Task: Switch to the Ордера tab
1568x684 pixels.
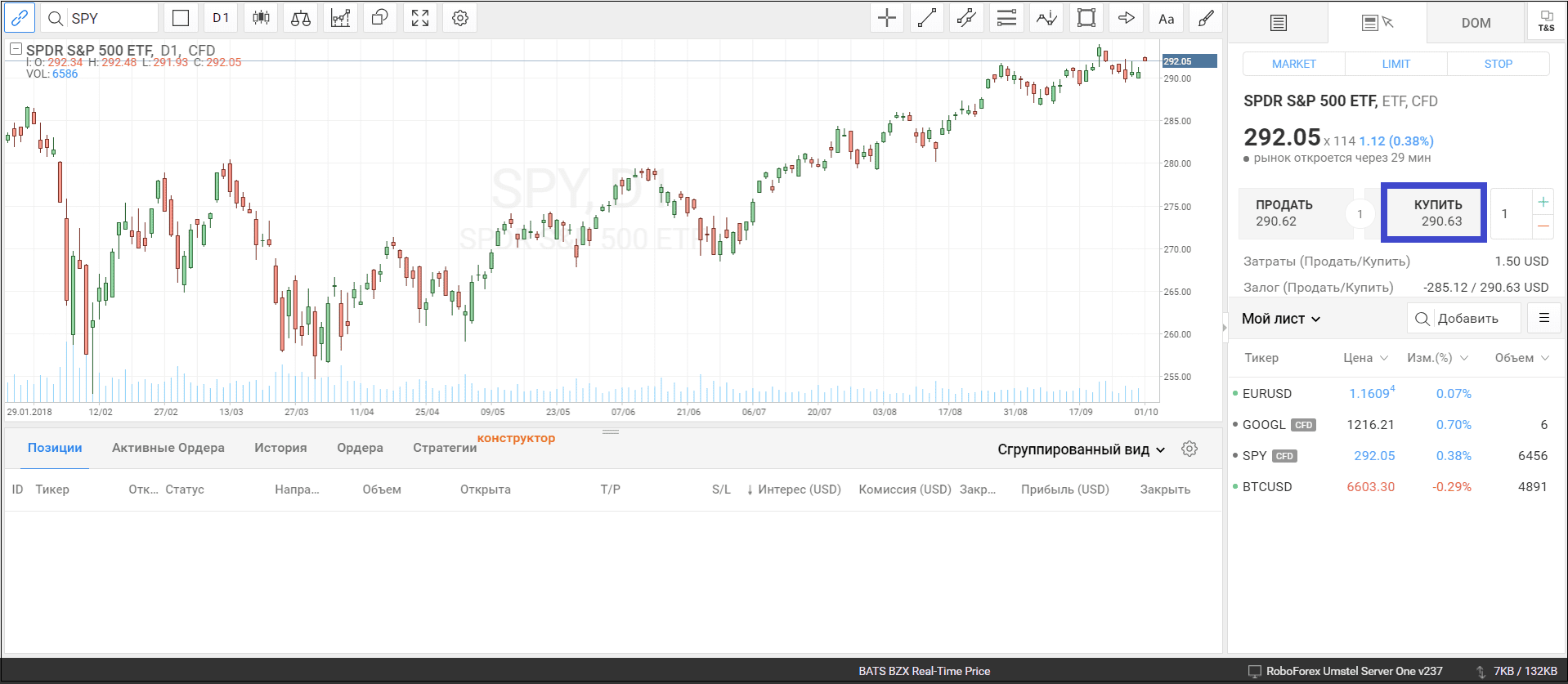Action: (x=360, y=447)
